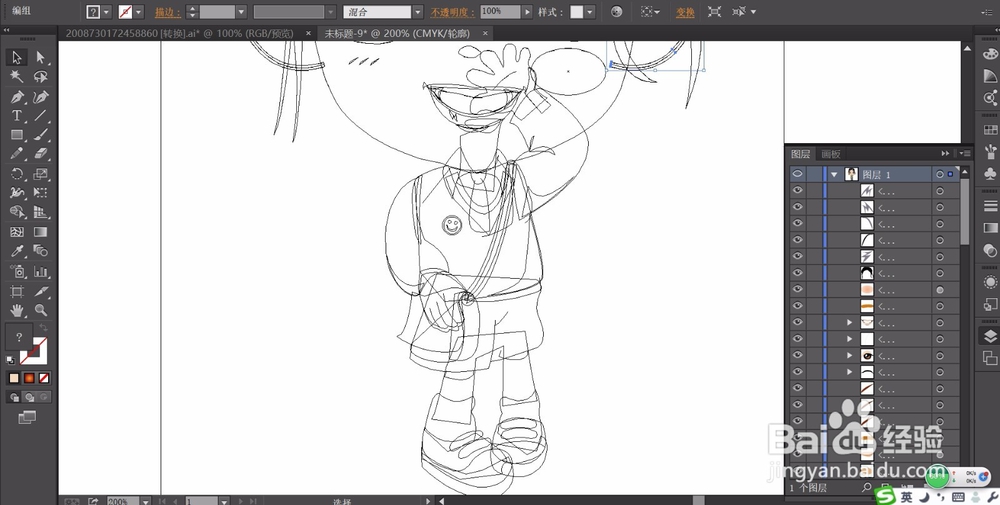
Task: Click target circle of blush sublayer
Action: pos(939,289)
